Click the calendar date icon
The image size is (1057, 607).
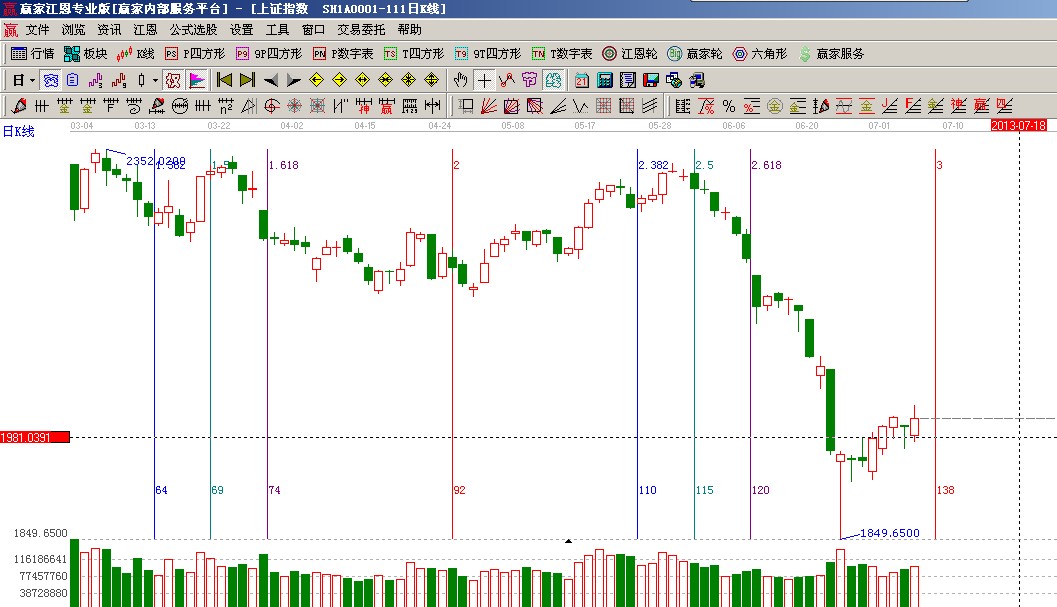(581, 80)
